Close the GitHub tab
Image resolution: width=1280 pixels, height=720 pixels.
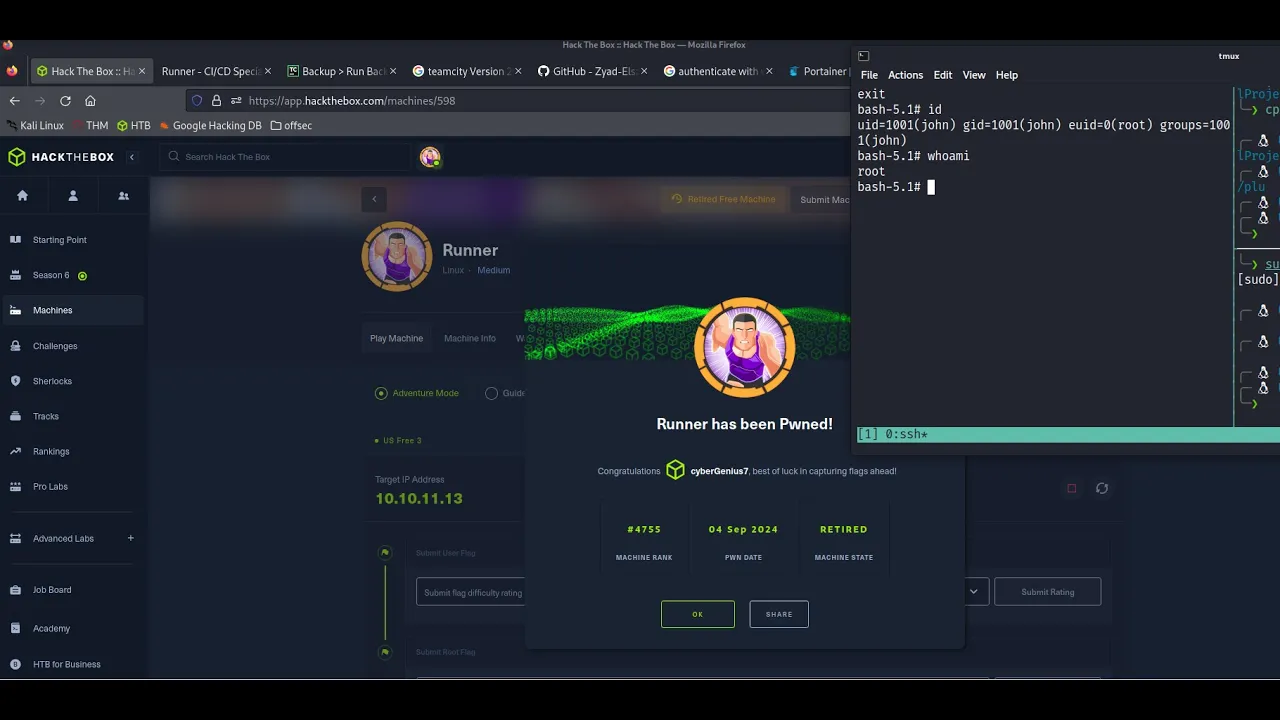point(644,71)
